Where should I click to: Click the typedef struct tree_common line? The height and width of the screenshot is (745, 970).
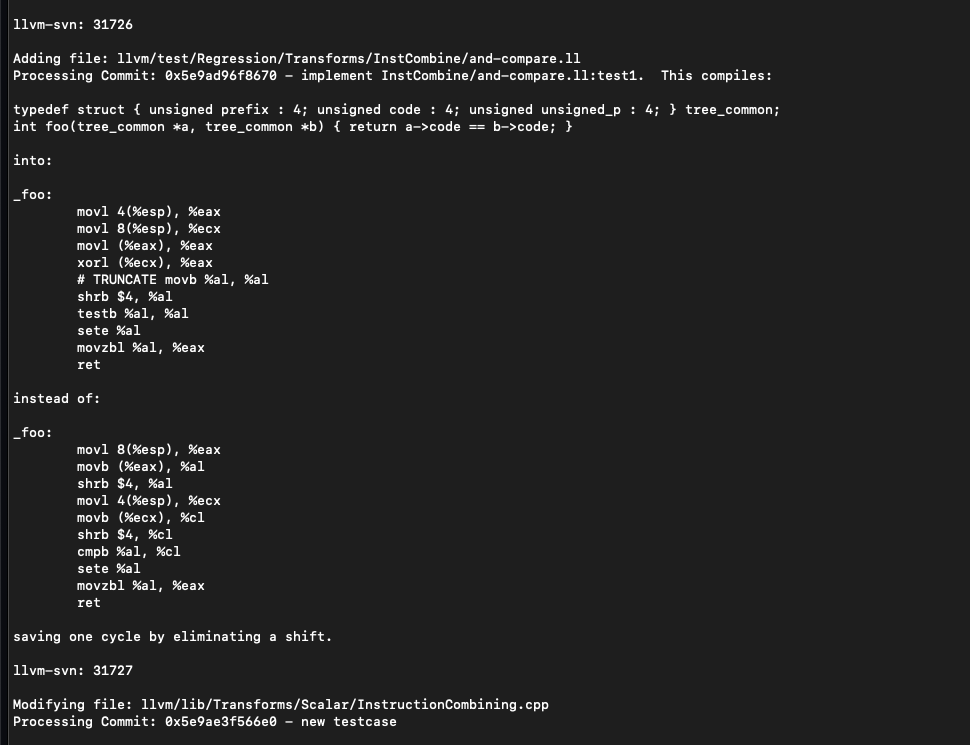pyautogui.click(x=396, y=110)
